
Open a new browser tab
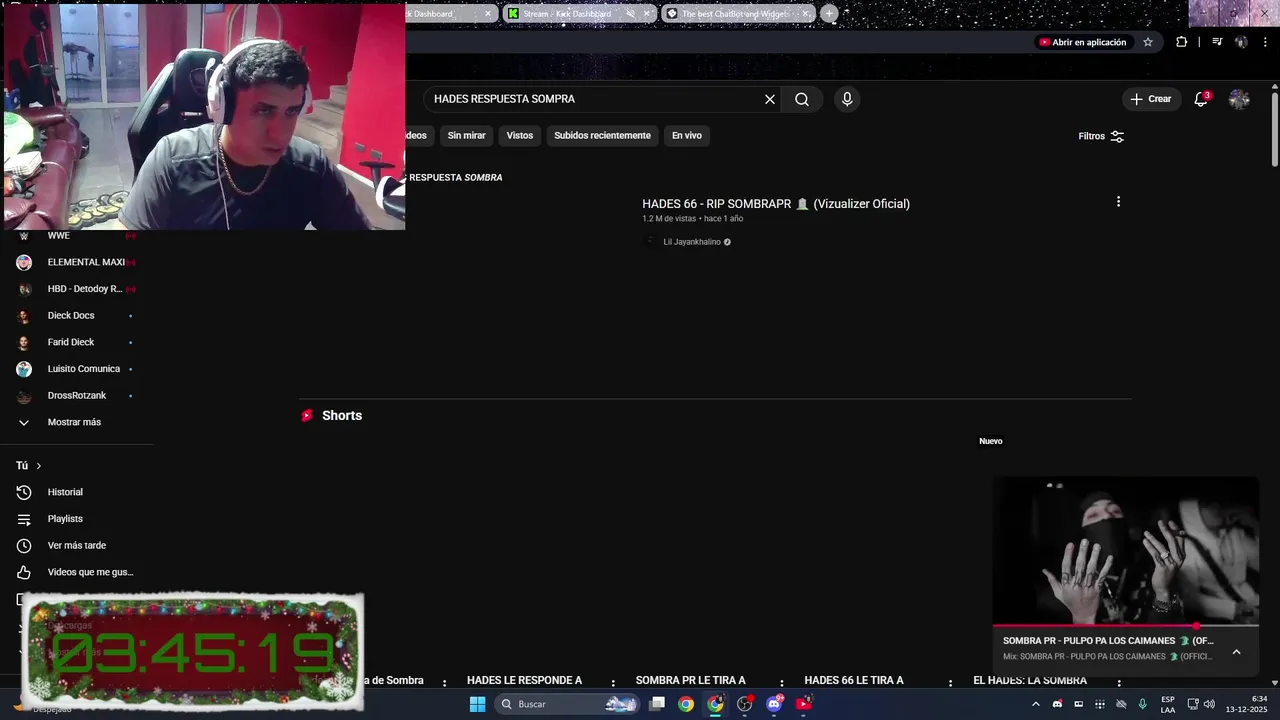point(829,14)
